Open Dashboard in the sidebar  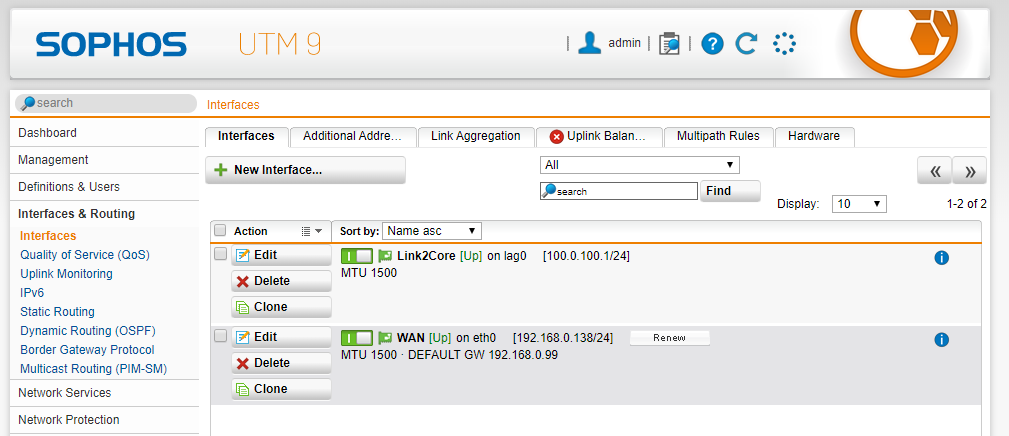(x=104, y=133)
